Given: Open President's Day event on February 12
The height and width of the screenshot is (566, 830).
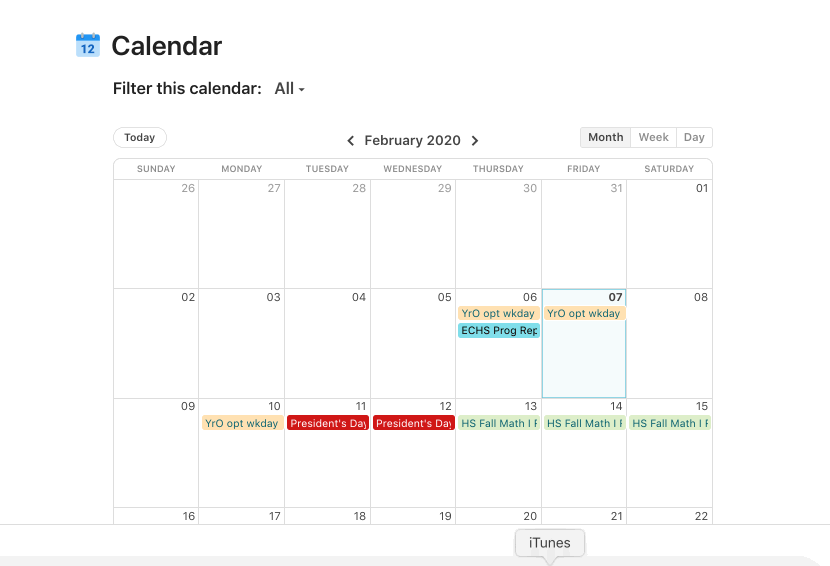Looking at the screenshot, I should pos(413,423).
